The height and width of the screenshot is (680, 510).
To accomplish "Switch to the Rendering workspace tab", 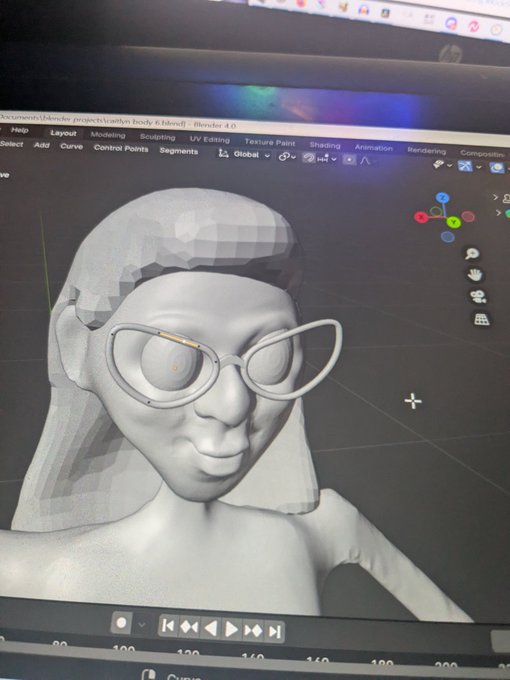I will [x=427, y=150].
